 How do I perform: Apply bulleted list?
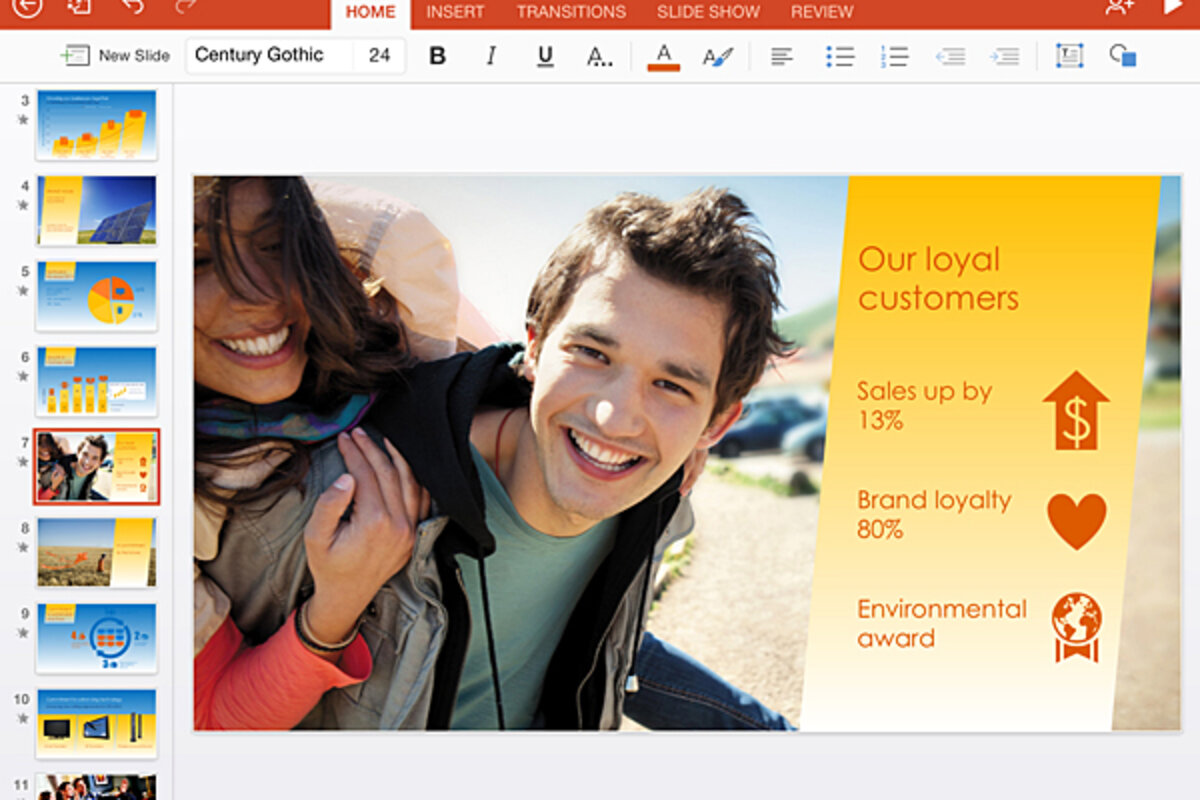click(x=840, y=57)
